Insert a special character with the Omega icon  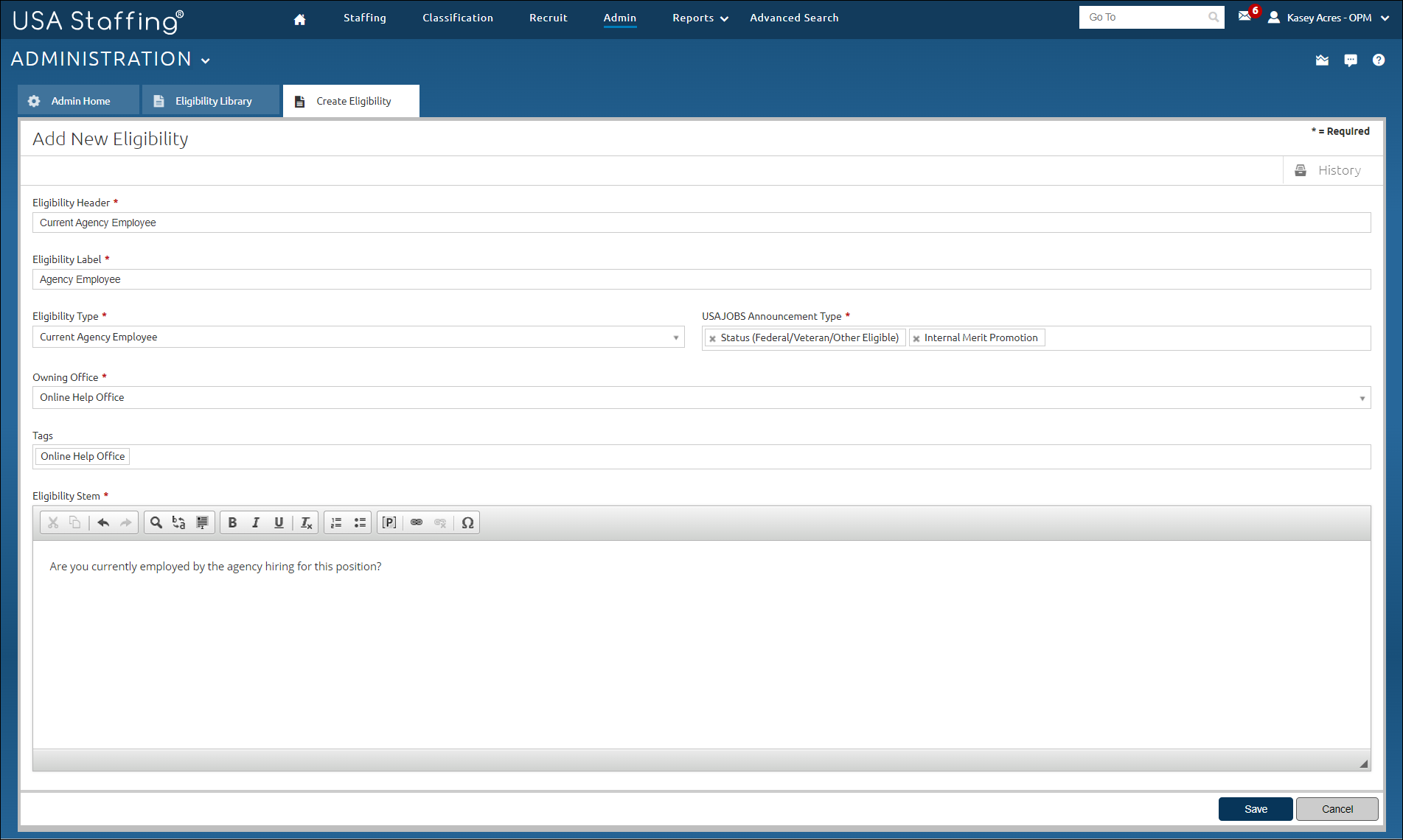click(467, 522)
